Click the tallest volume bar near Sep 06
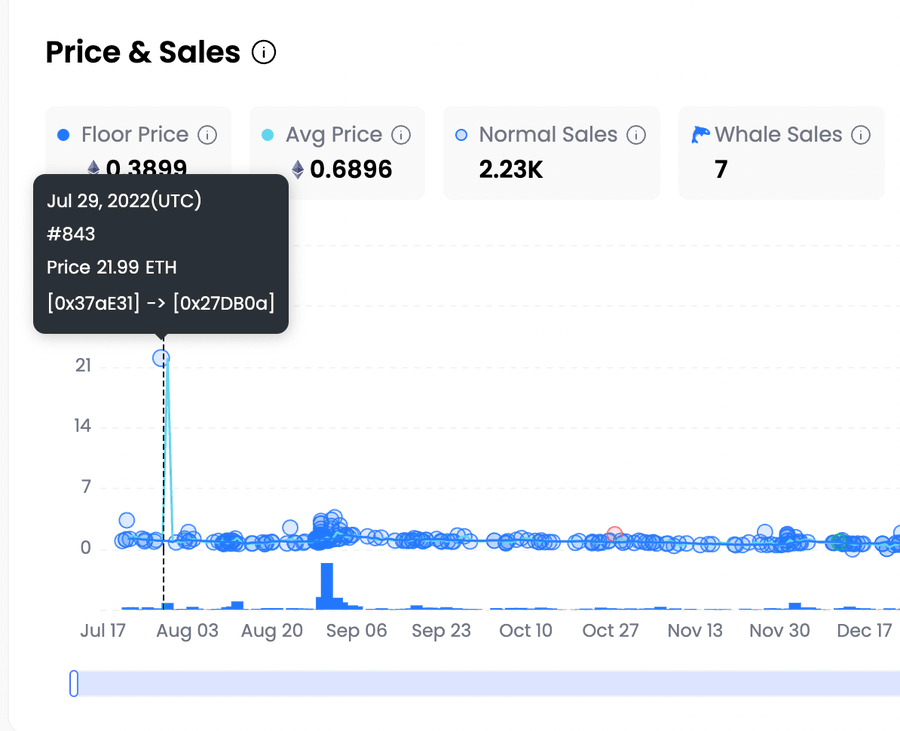The image size is (900, 731). click(327, 586)
